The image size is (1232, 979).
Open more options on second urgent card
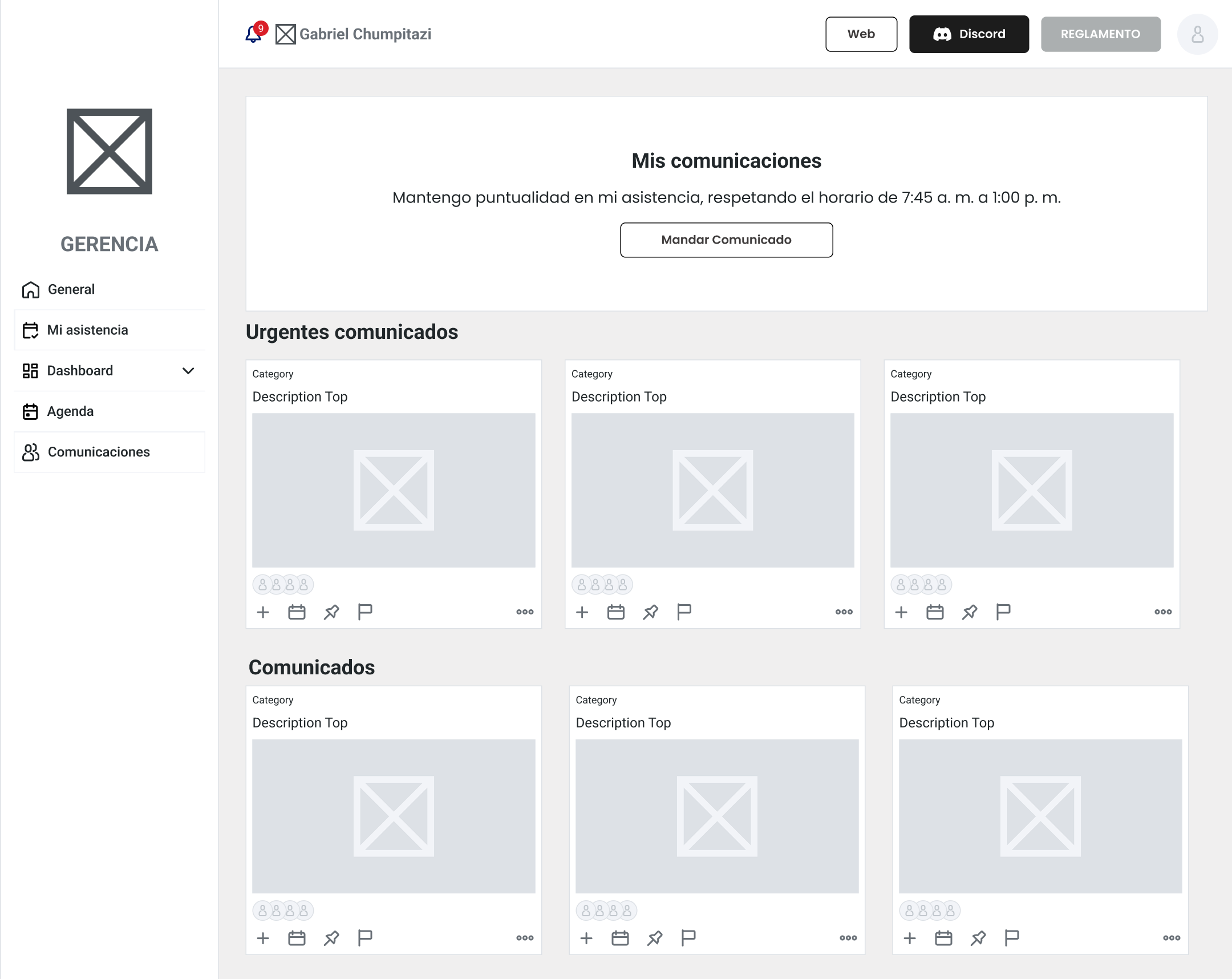pyautogui.click(x=844, y=612)
